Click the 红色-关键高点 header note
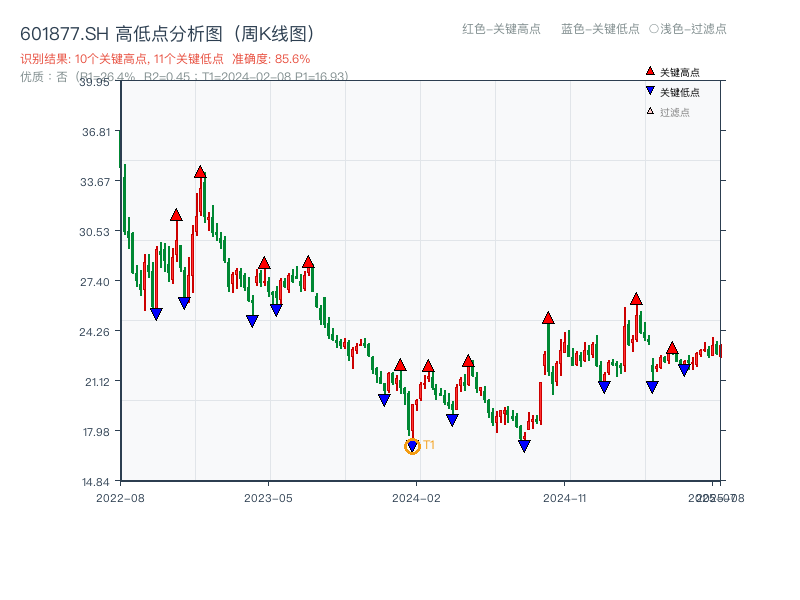Viewport: 800px width, 600px height. click(x=501, y=29)
